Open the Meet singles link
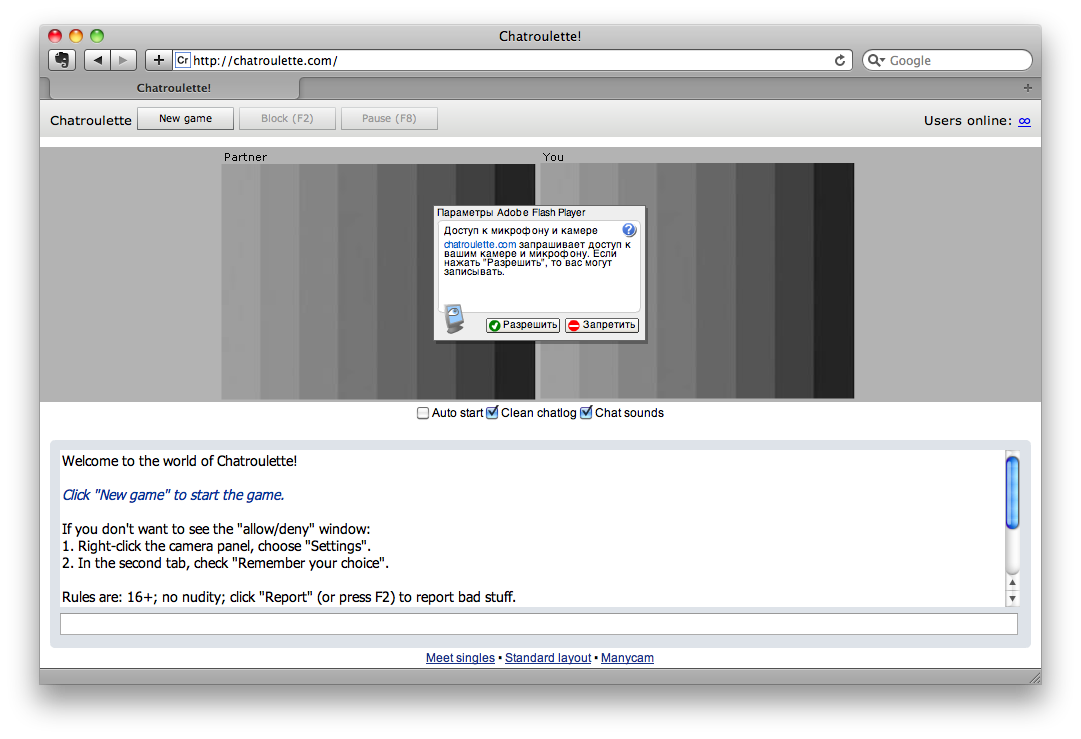1081x739 pixels. coord(460,658)
